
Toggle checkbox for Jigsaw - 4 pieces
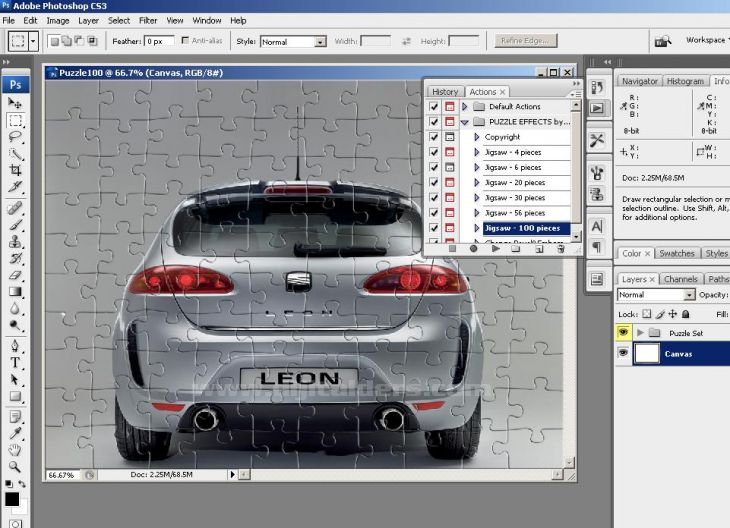click(x=434, y=152)
